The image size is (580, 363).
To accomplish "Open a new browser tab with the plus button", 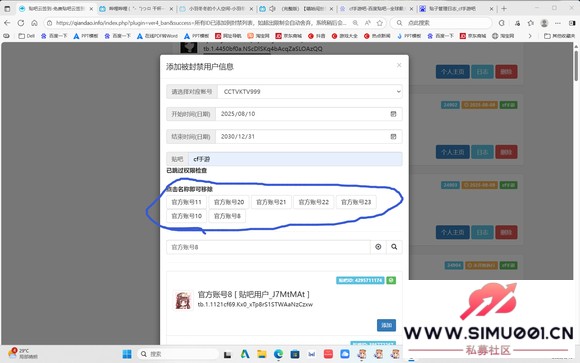I will [504, 8].
